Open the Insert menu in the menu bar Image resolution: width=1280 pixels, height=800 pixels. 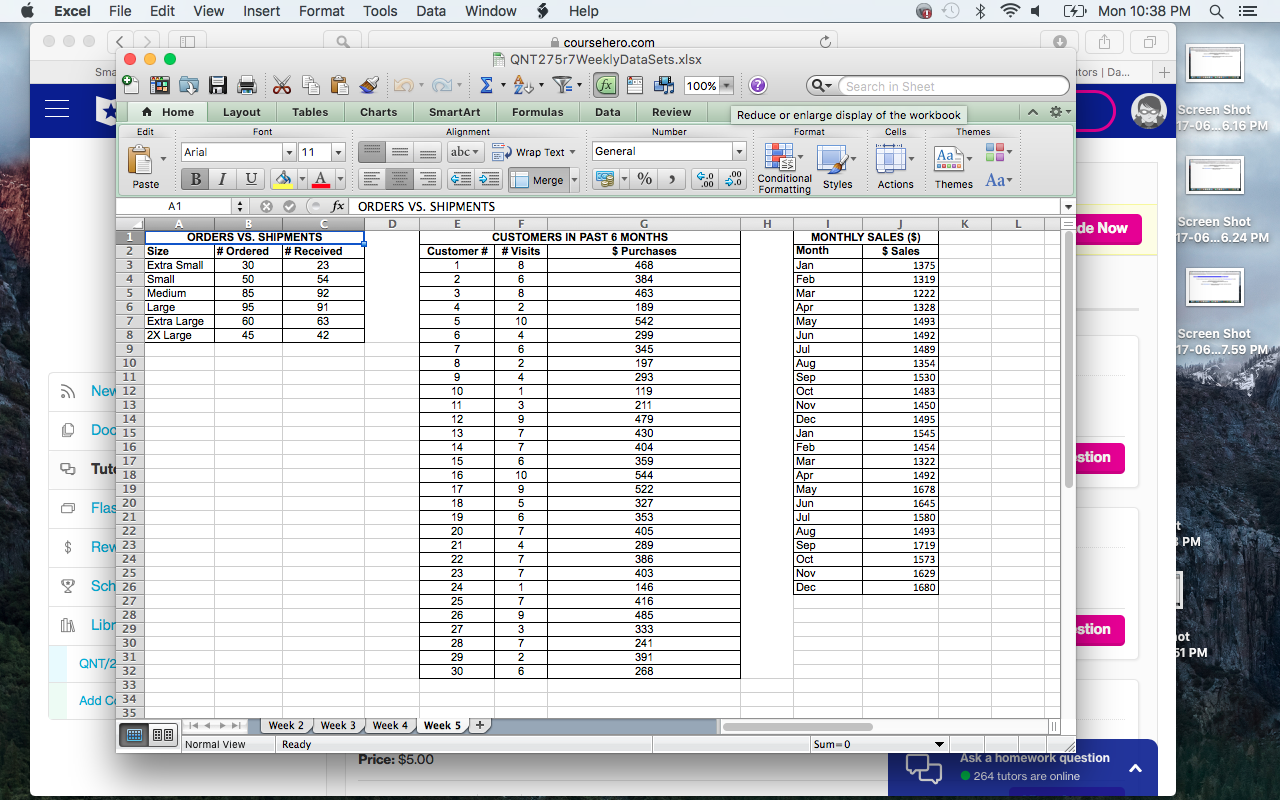(262, 11)
